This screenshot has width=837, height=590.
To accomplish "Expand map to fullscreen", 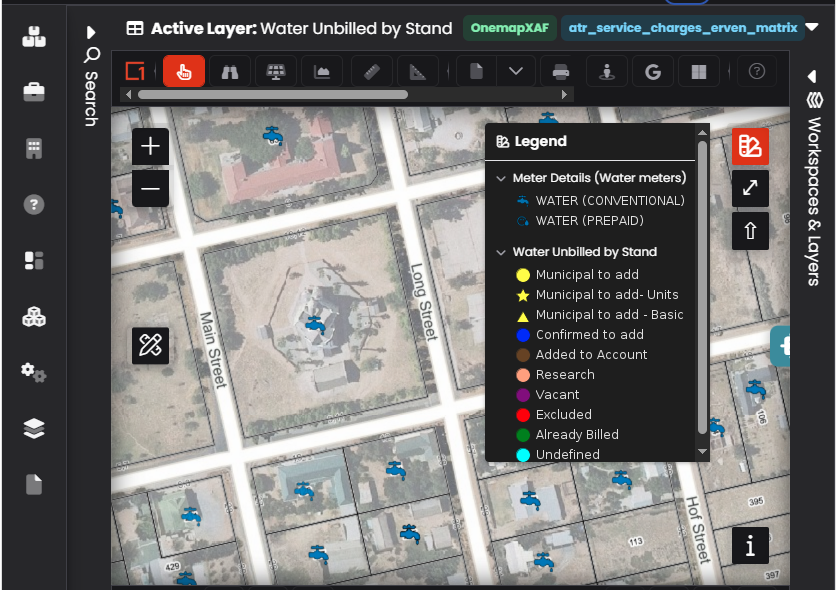I will [750, 188].
